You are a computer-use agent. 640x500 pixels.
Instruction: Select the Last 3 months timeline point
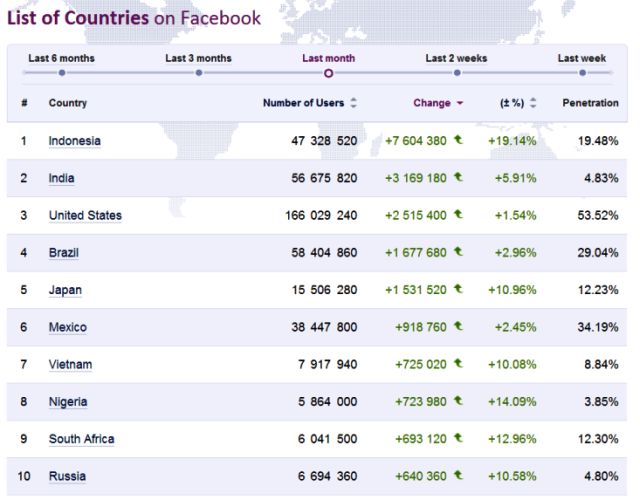pyautogui.click(x=198, y=73)
